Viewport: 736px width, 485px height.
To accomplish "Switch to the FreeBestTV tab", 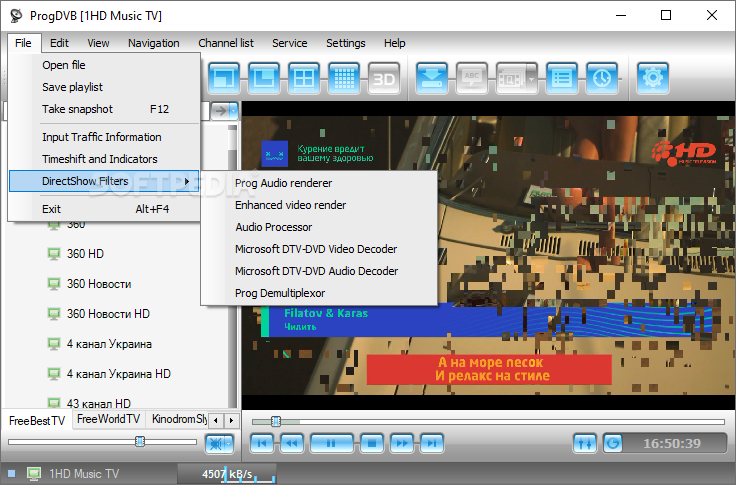I will pyautogui.click(x=37, y=420).
